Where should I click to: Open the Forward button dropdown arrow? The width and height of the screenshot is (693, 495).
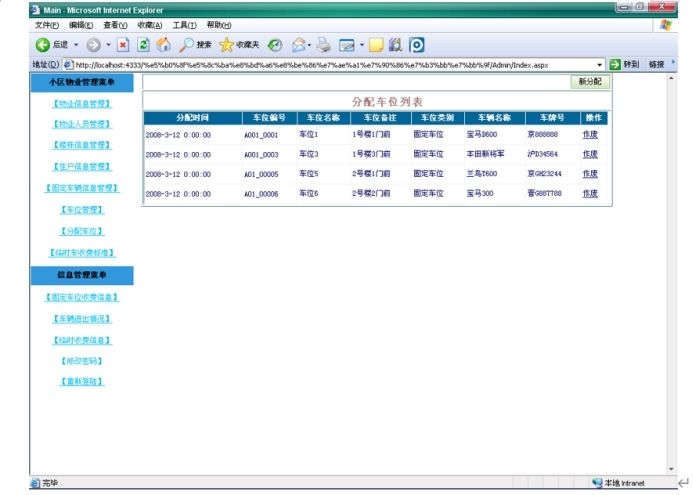point(108,45)
